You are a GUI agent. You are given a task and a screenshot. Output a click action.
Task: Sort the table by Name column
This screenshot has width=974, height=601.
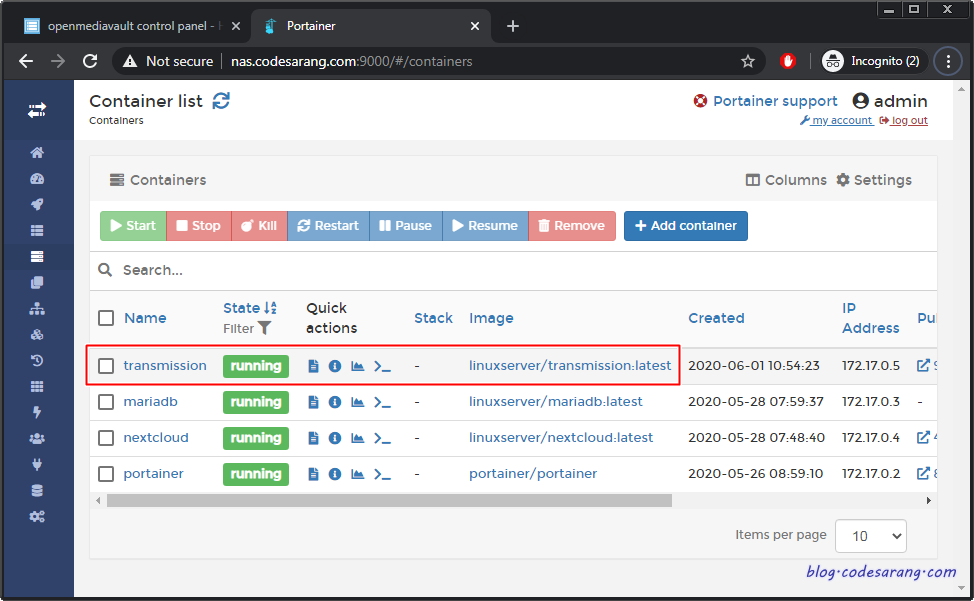tap(145, 318)
